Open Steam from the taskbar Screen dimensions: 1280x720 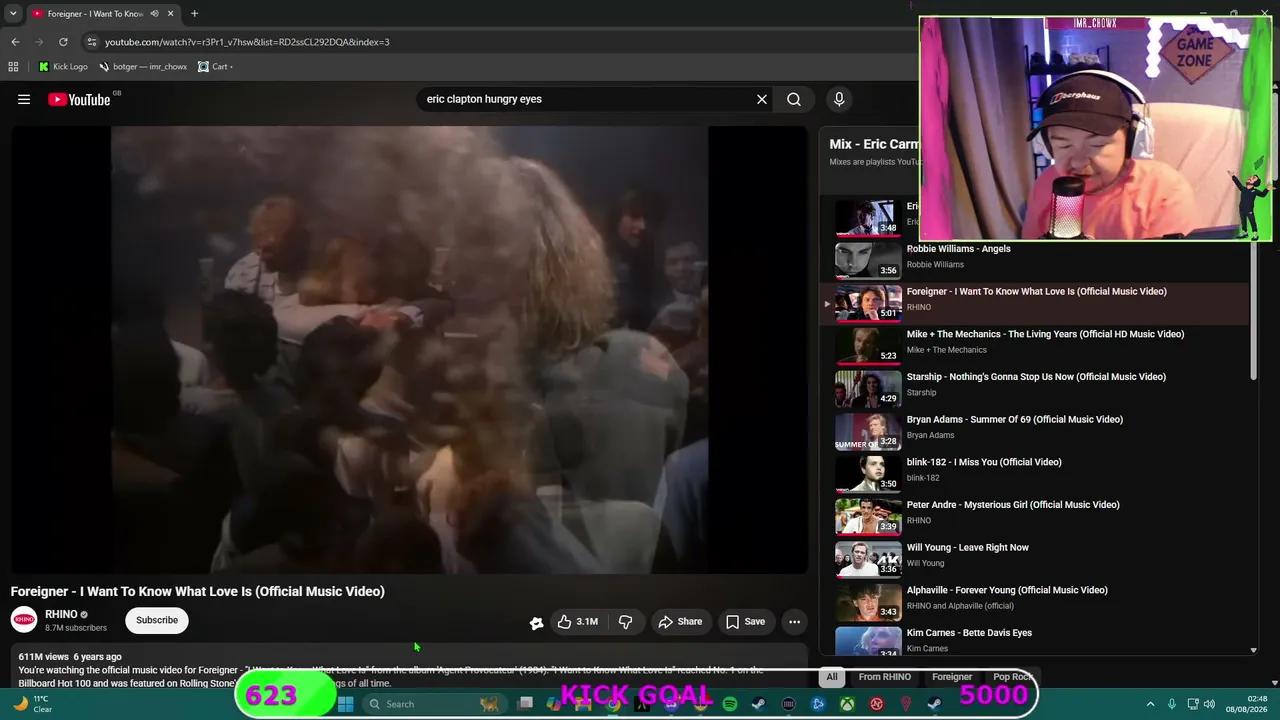click(x=759, y=704)
